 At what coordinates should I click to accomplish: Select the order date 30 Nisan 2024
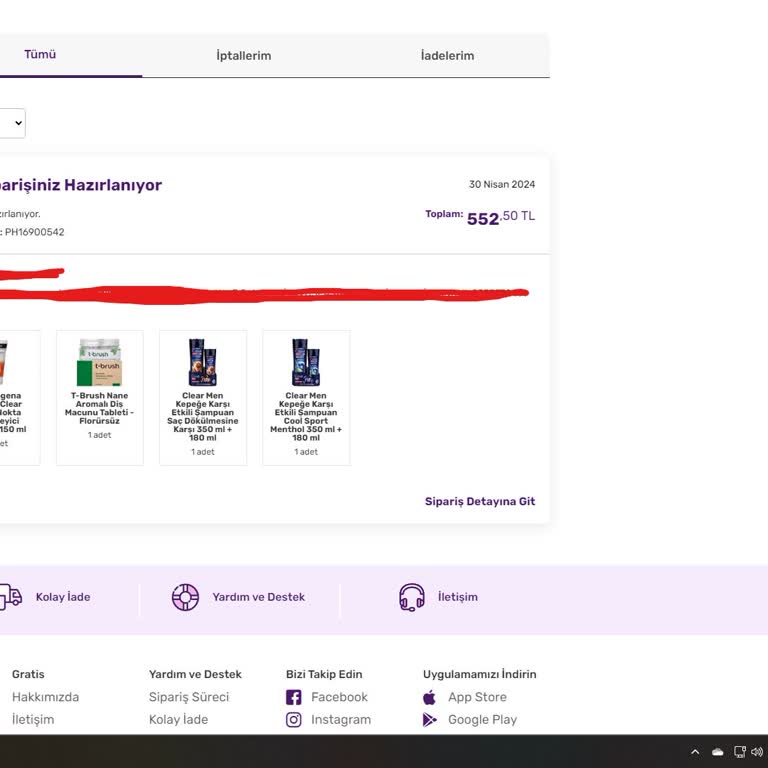[x=502, y=184]
